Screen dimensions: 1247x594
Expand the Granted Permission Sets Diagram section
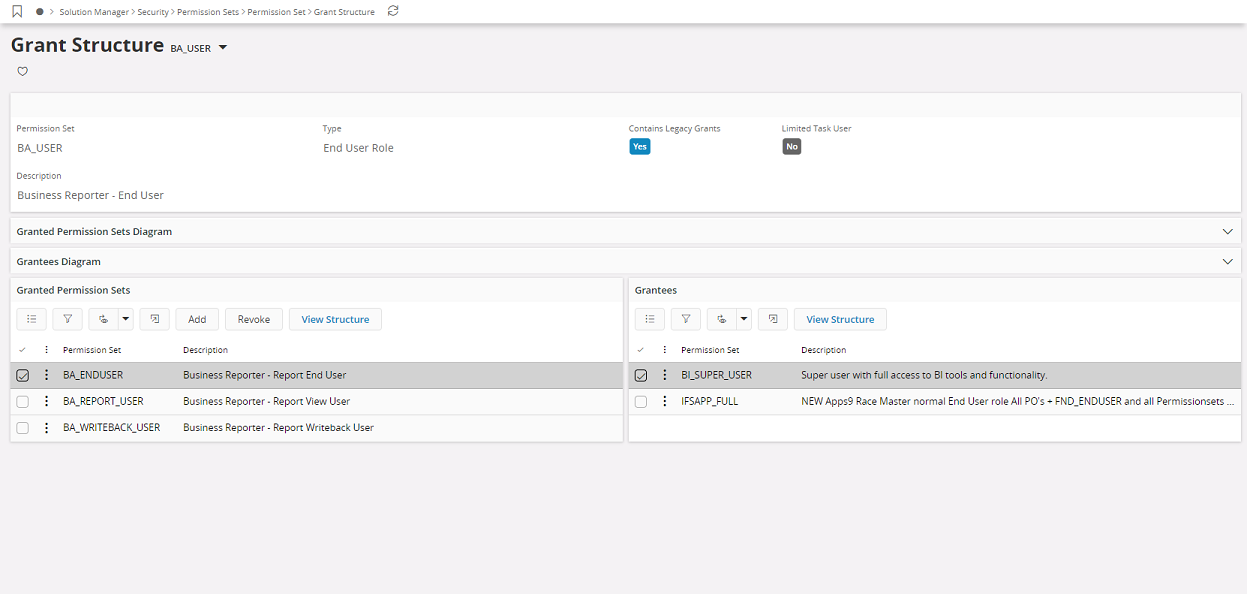(x=1228, y=231)
